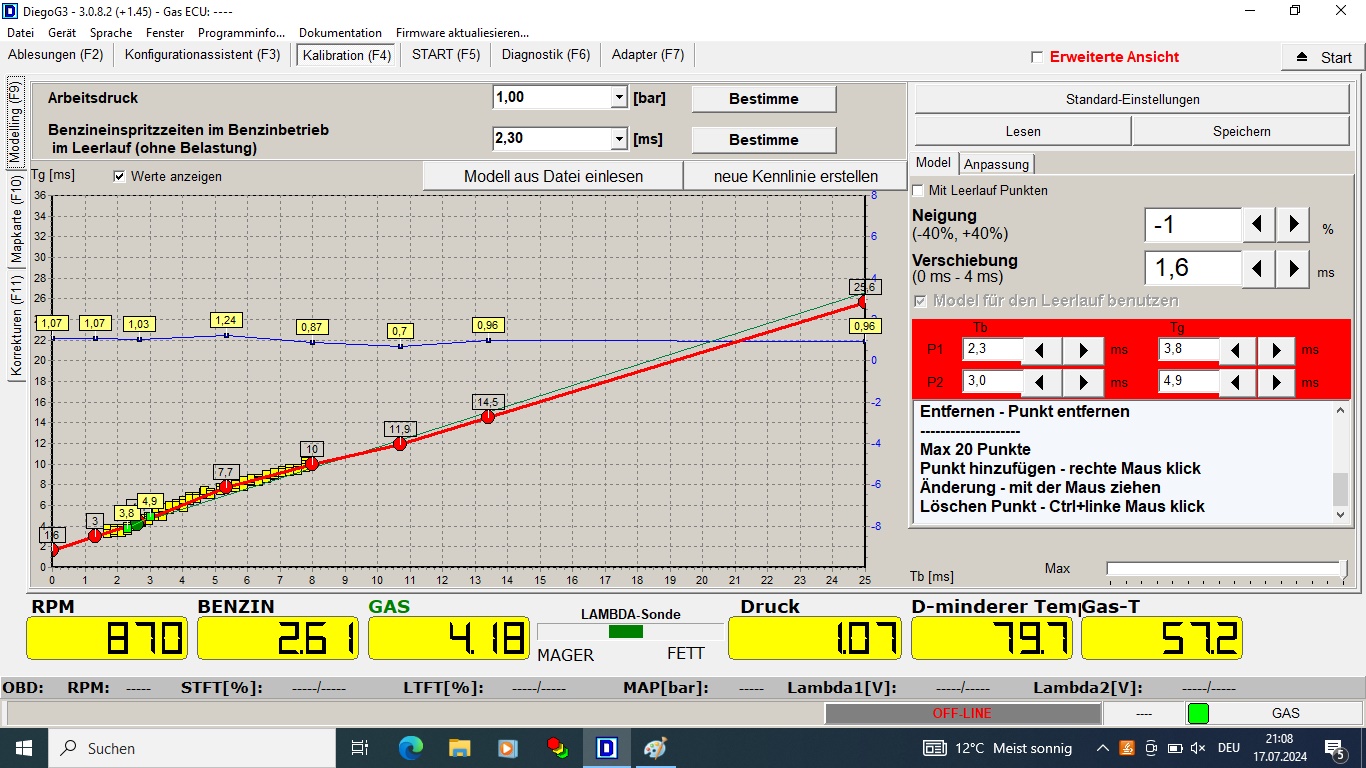
Task: Select the 14,5 curve point
Action: (x=488, y=417)
